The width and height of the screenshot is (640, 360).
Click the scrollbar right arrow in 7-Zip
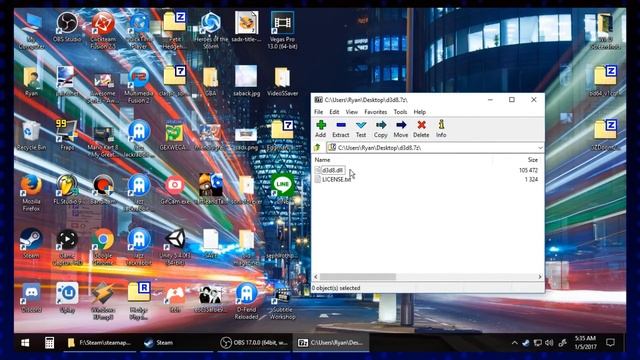540,277
